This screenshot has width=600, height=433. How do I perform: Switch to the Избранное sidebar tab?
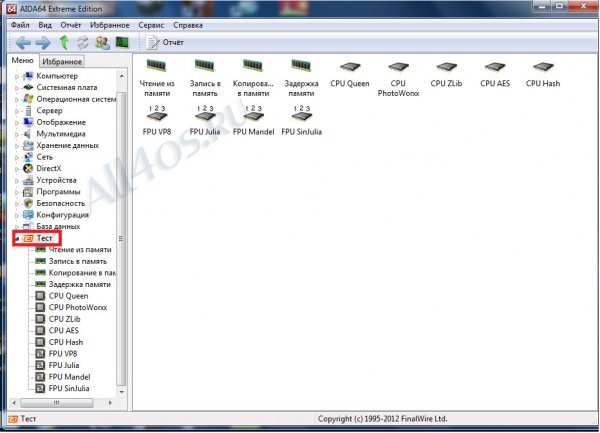tap(62, 61)
